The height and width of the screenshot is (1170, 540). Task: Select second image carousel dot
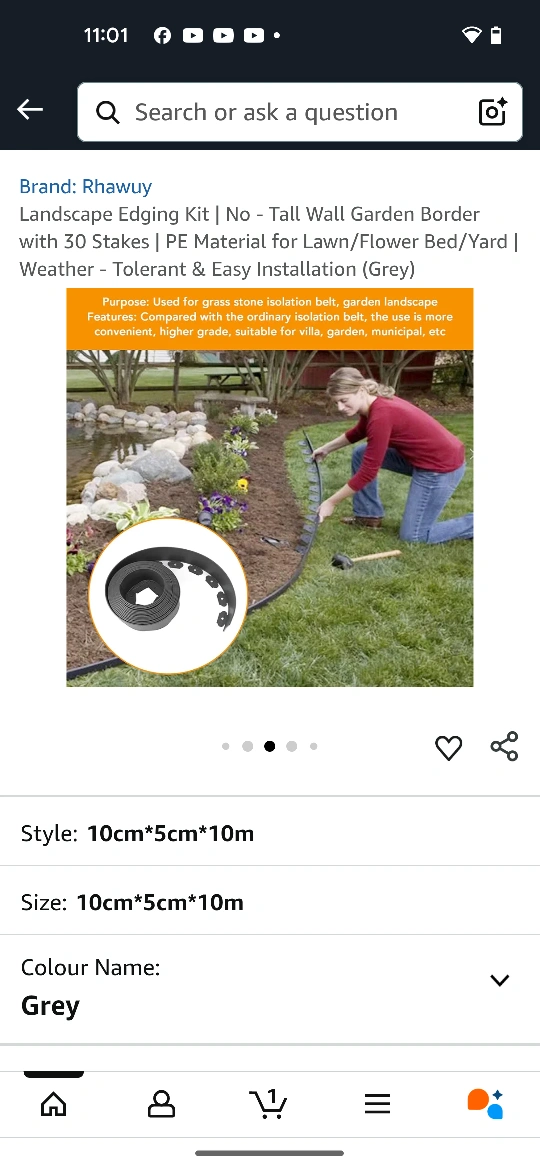click(248, 746)
